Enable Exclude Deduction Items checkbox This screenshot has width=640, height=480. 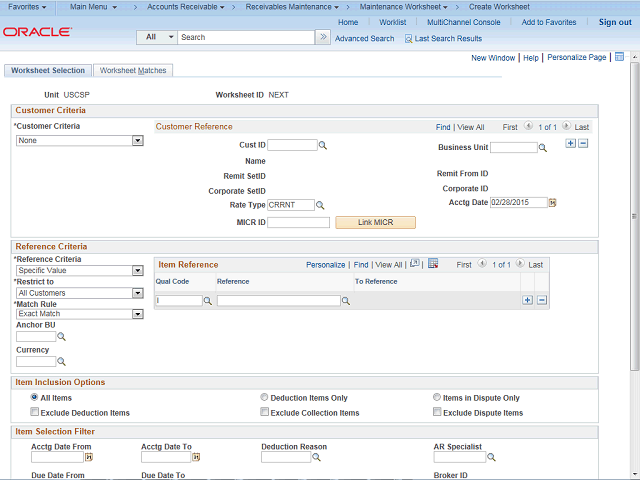coord(35,412)
